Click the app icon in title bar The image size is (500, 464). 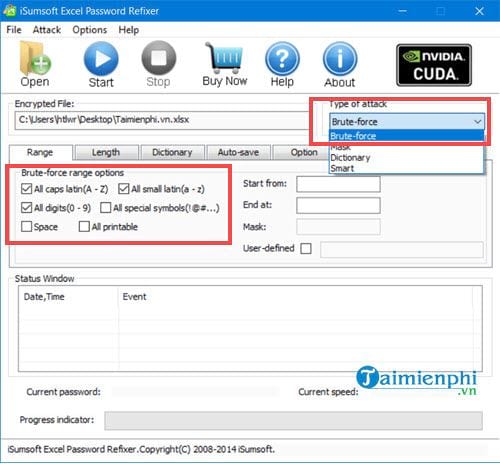(x=9, y=11)
